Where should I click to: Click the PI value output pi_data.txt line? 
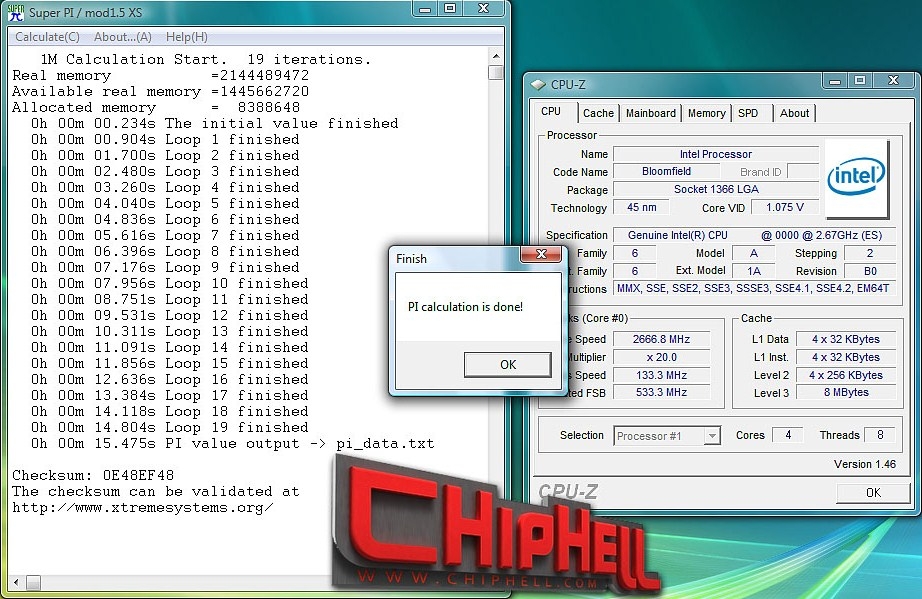coord(233,443)
